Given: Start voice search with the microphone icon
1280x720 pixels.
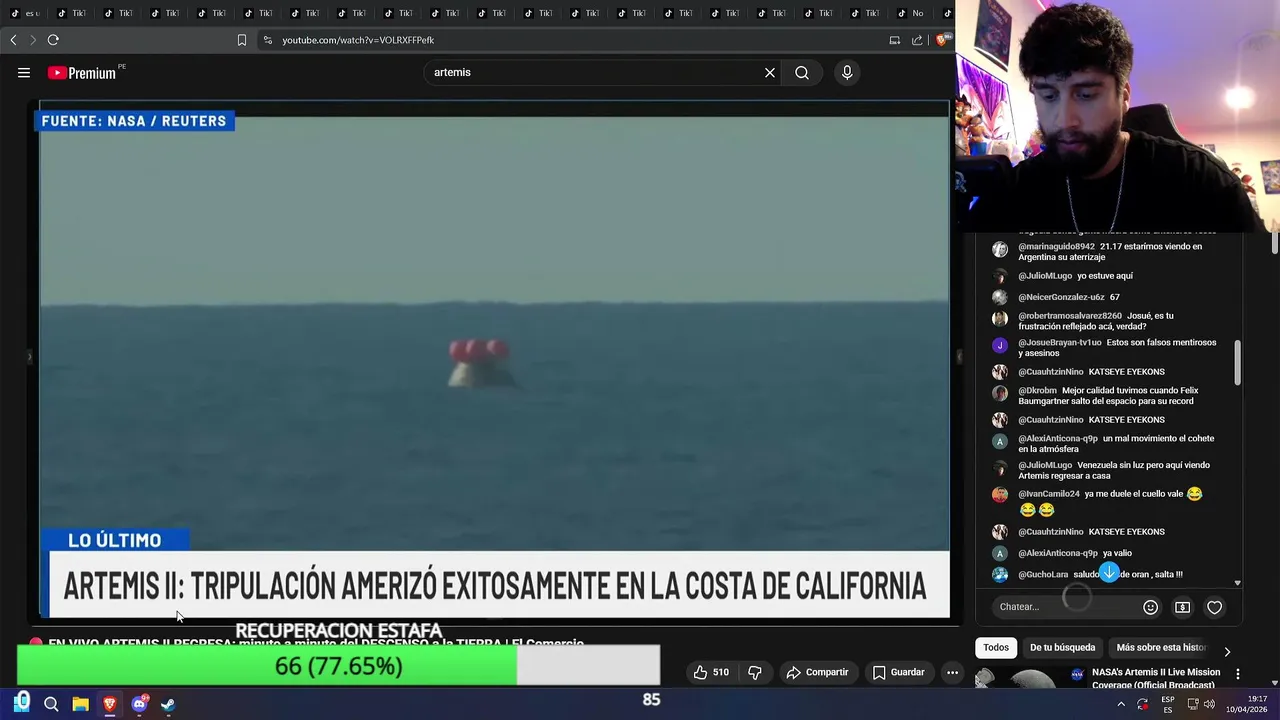Looking at the screenshot, I should tap(847, 72).
